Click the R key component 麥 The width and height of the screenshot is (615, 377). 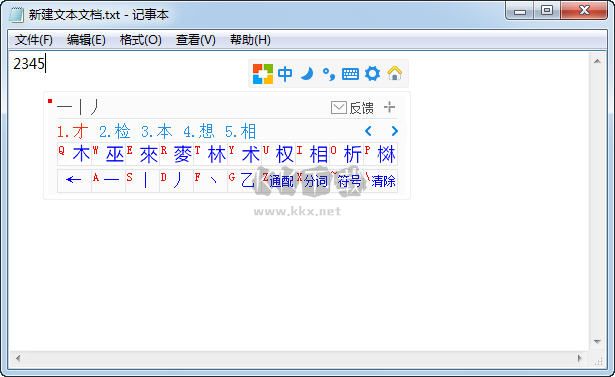click(176, 154)
